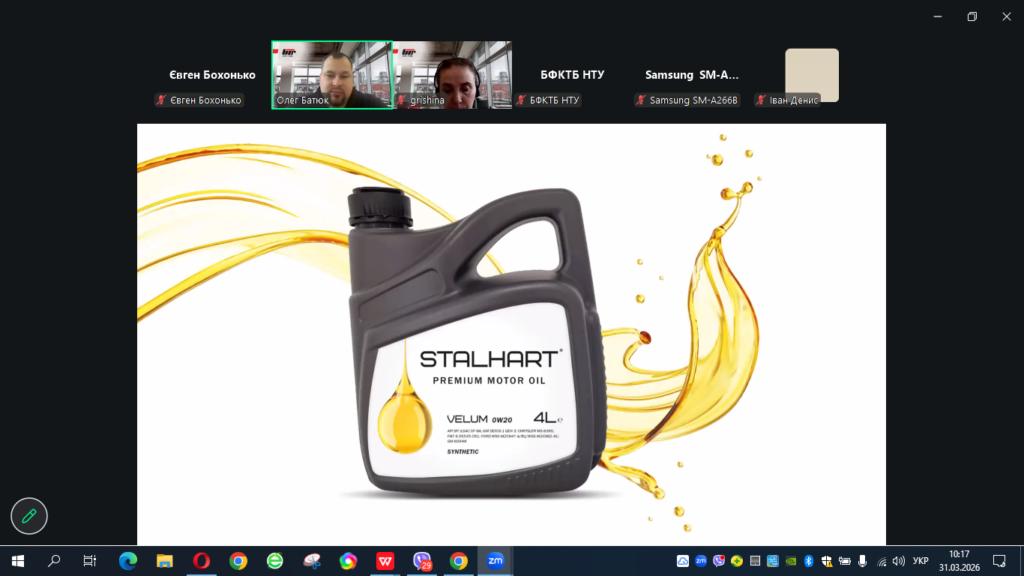Screen dimensions: 1024x576
Task: Launch WPS Office from the taskbar
Action: (x=385, y=561)
